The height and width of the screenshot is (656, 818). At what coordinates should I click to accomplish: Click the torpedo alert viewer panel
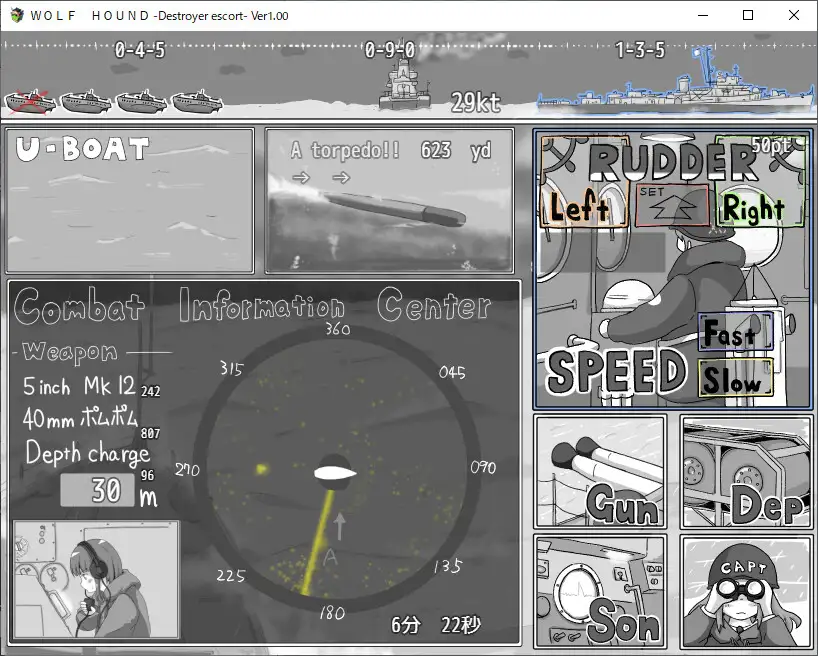(390, 200)
